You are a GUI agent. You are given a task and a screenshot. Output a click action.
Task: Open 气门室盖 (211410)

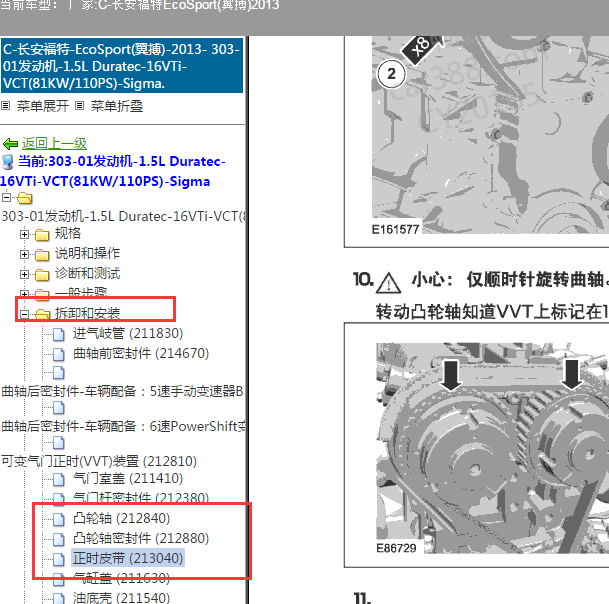(128, 478)
